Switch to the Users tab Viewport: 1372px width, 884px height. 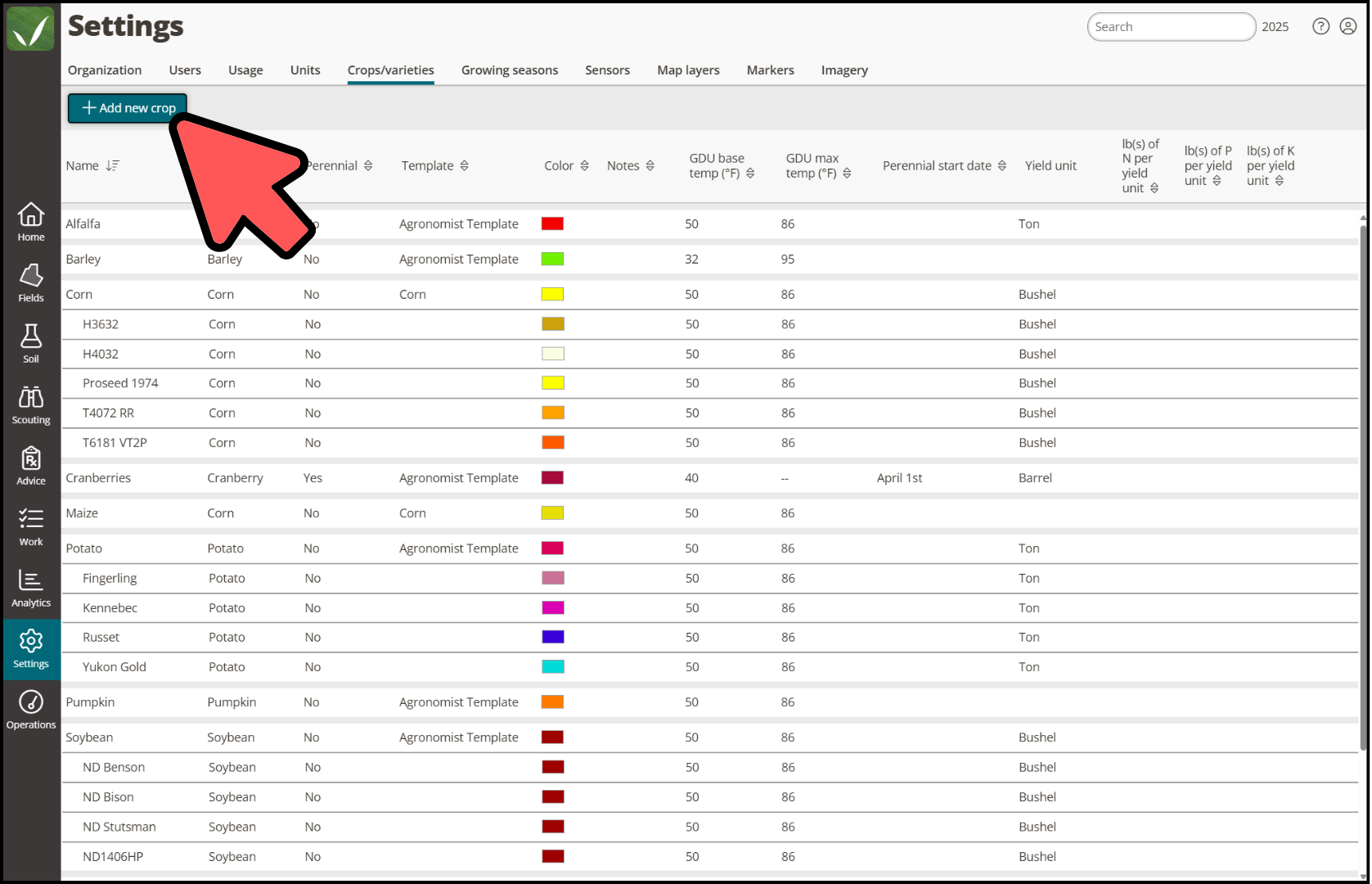(x=185, y=70)
